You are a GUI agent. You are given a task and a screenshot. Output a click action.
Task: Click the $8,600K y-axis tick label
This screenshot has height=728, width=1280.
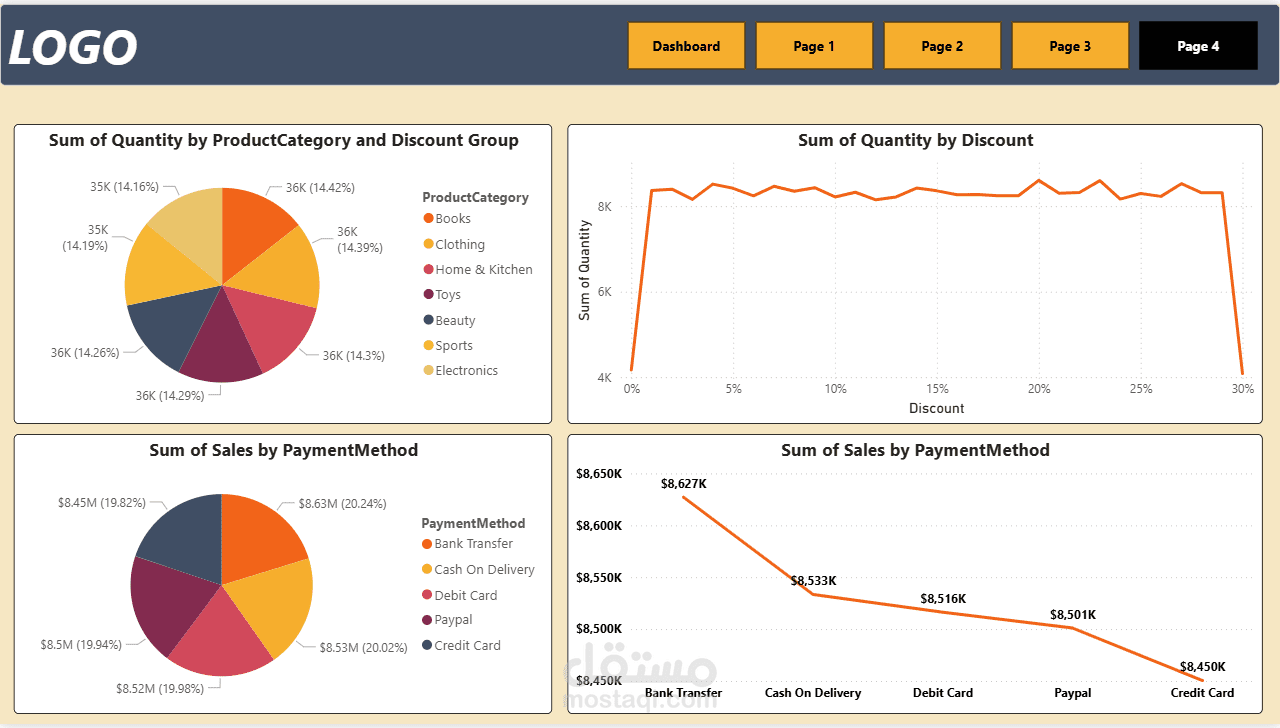tap(599, 526)
